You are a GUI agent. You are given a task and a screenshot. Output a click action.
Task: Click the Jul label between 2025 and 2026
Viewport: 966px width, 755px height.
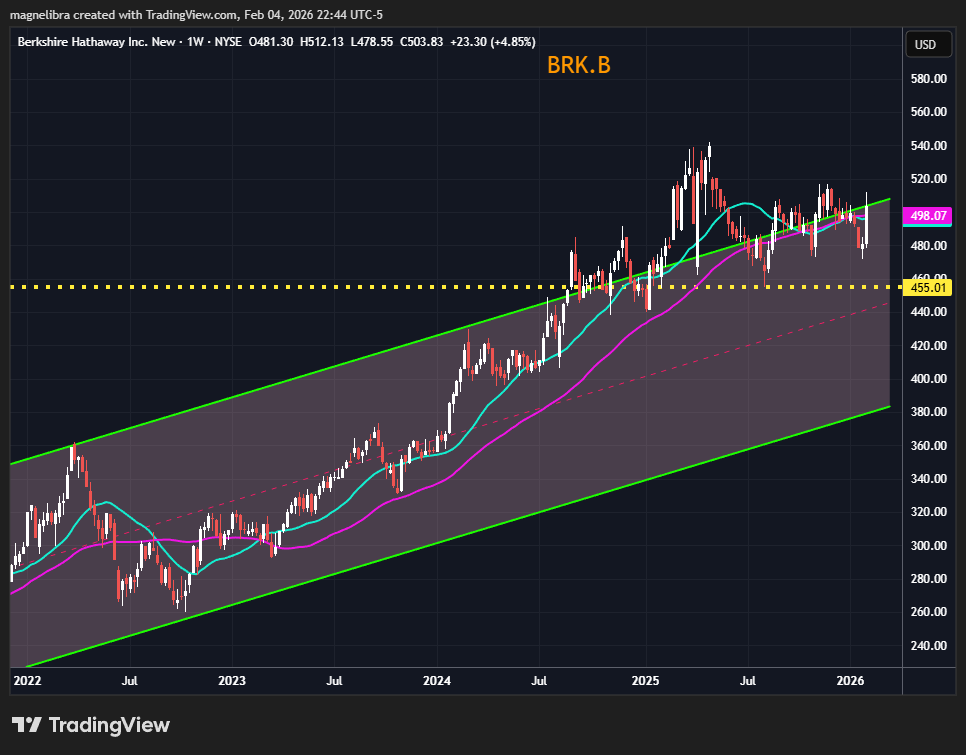coord(748,681)
